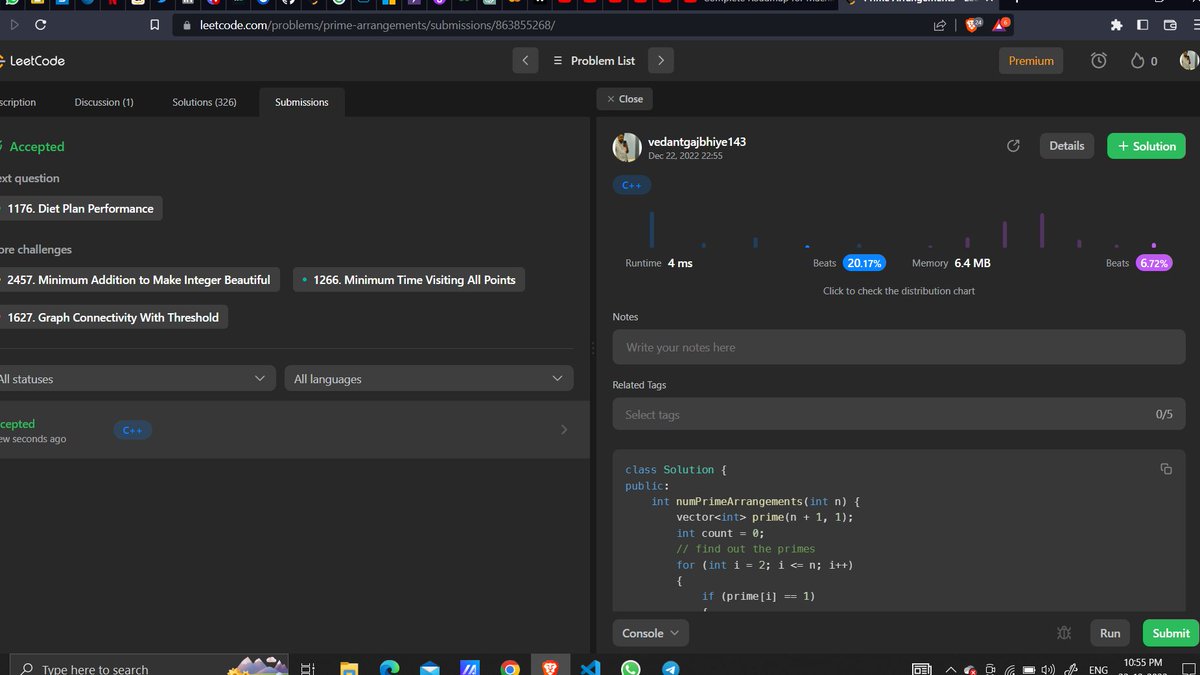Click the Run button

pos(1110,633)
